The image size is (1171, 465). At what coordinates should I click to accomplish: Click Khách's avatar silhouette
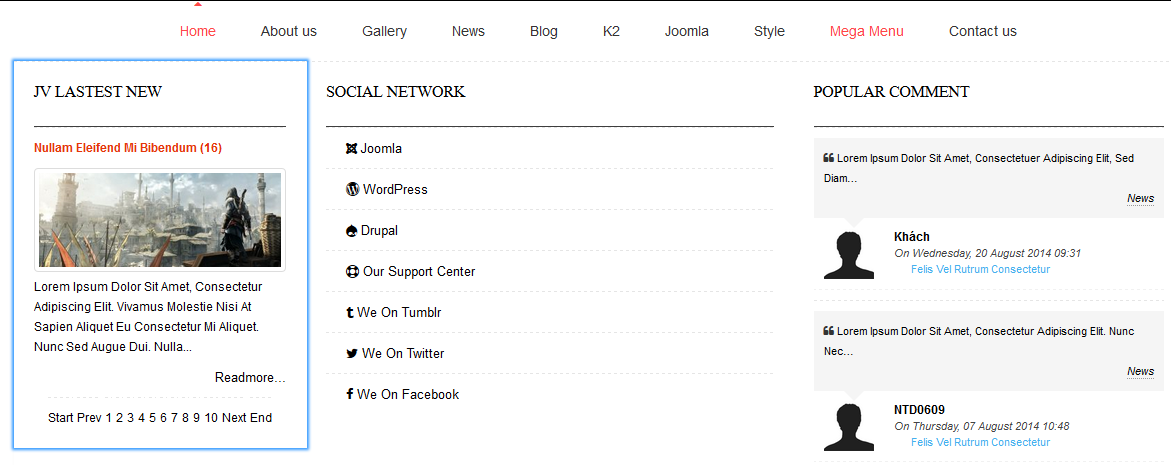tap(848, 255)
